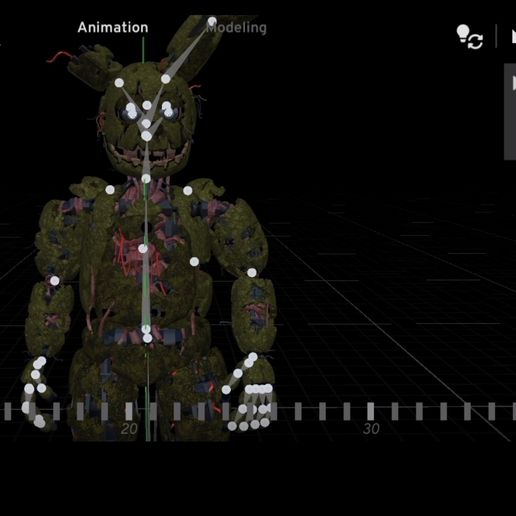Image resolution: width=516 pixels, height=516 pixels.
Task: Select the shoulder joint on the character's right shoulder pad
Action: click(x=110, y=190)
